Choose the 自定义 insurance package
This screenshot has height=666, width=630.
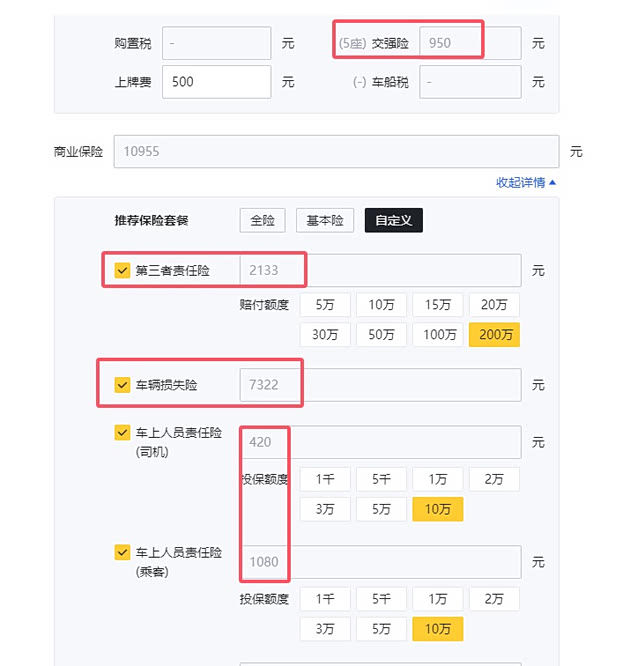(393, 221)
